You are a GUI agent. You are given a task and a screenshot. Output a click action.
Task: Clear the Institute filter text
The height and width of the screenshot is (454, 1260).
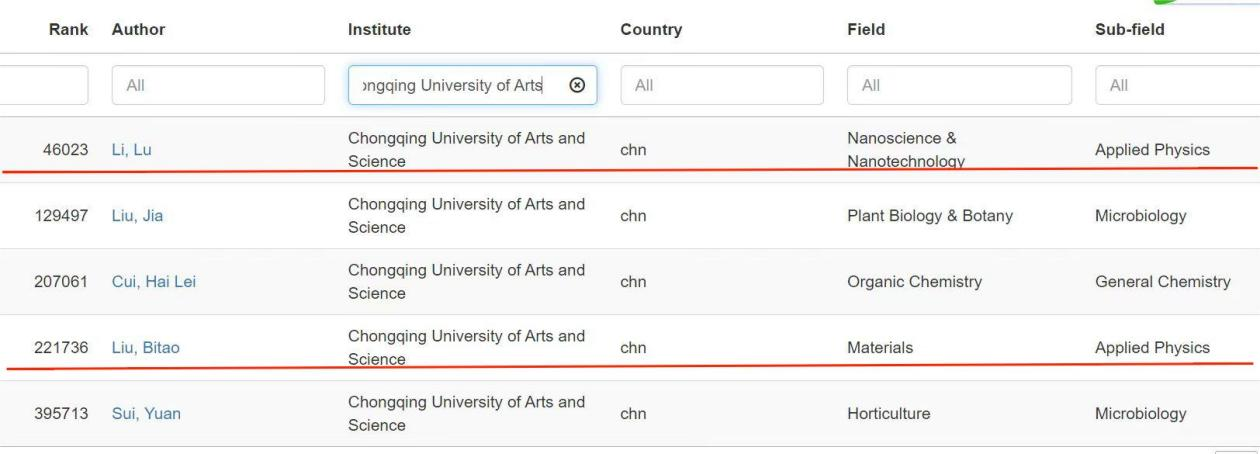coord(577,85)
